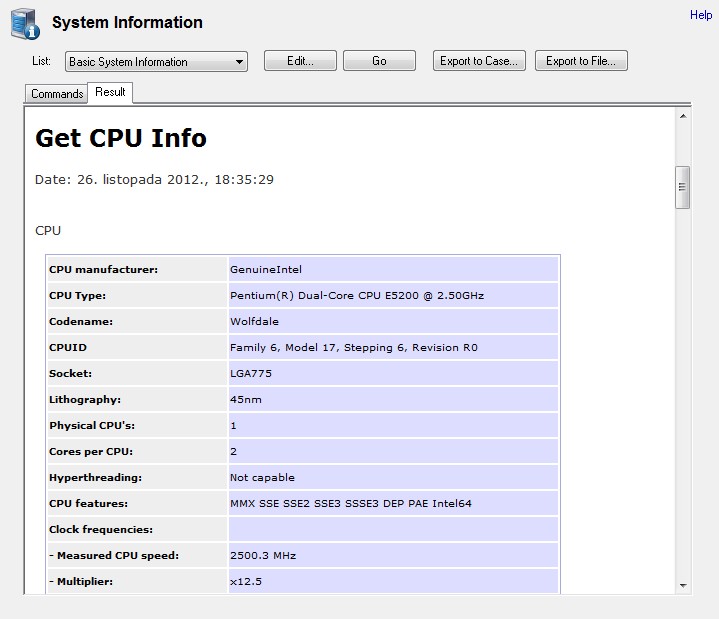Click the scrollbar down arrow
Viewport: 719px width, 619px height.
[x=683, y=585]
